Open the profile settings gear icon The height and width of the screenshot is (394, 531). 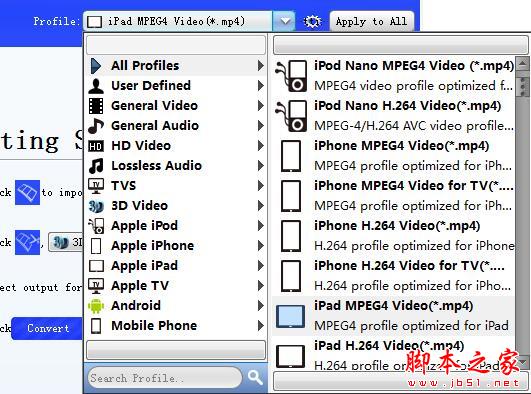coord(312,22)
